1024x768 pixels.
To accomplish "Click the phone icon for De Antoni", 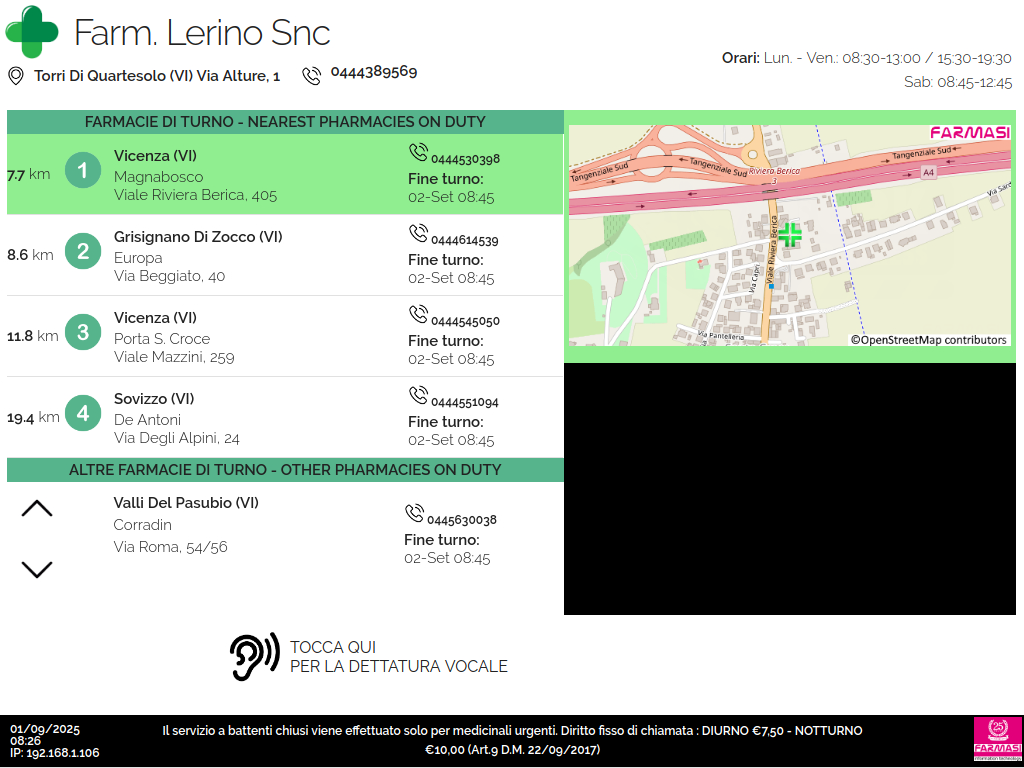I will (x=418, y=395).
